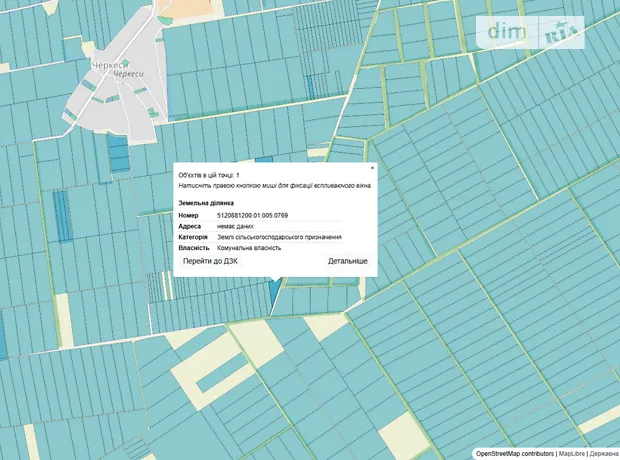620x460 pixels.
Task: Open 'Детальніше' for parcel details
Action: (347, 261)
